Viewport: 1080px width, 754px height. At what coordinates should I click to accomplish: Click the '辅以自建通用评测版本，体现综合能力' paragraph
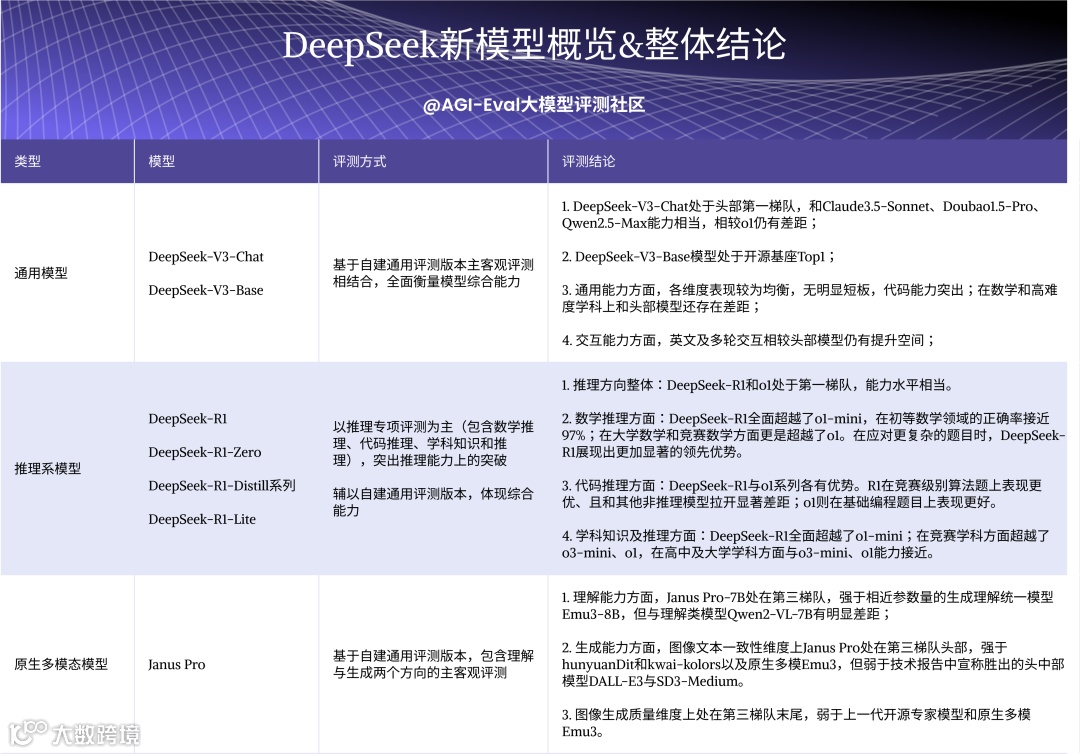[x=433, y=502]
